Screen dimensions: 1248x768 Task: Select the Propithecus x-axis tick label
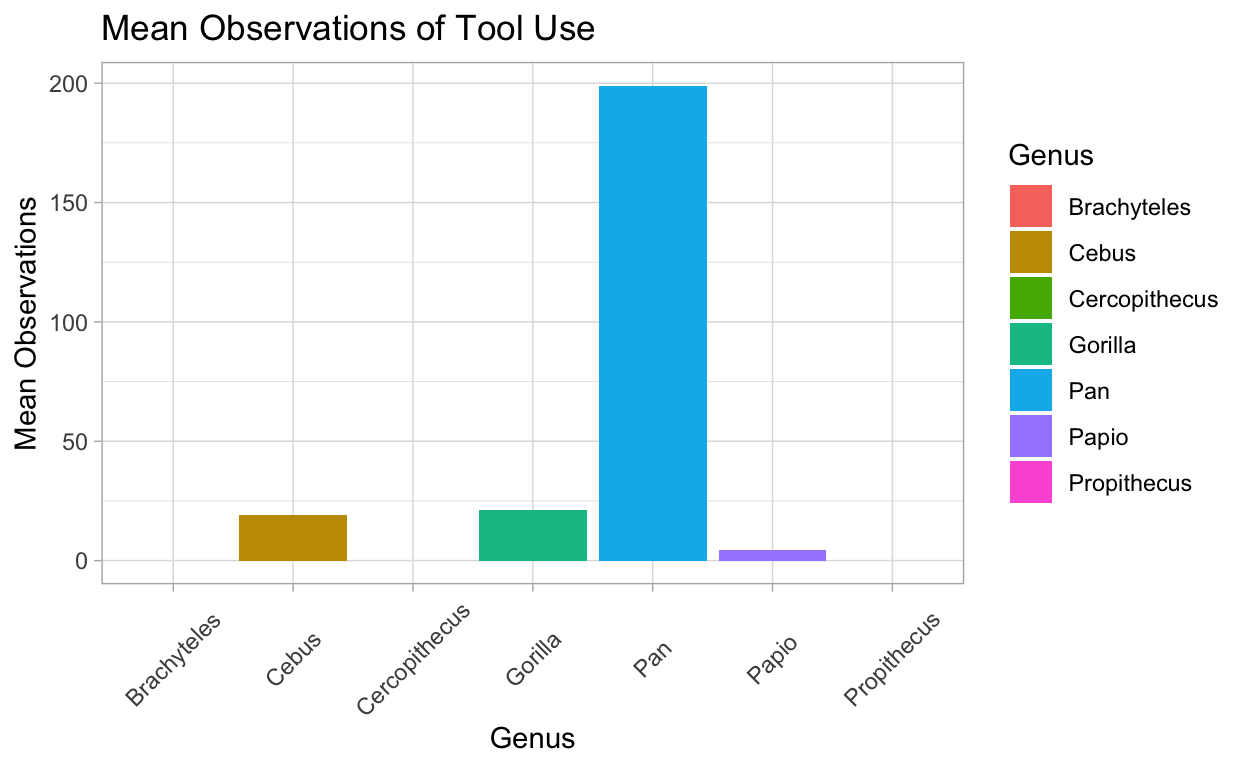(x=894, y=658)
